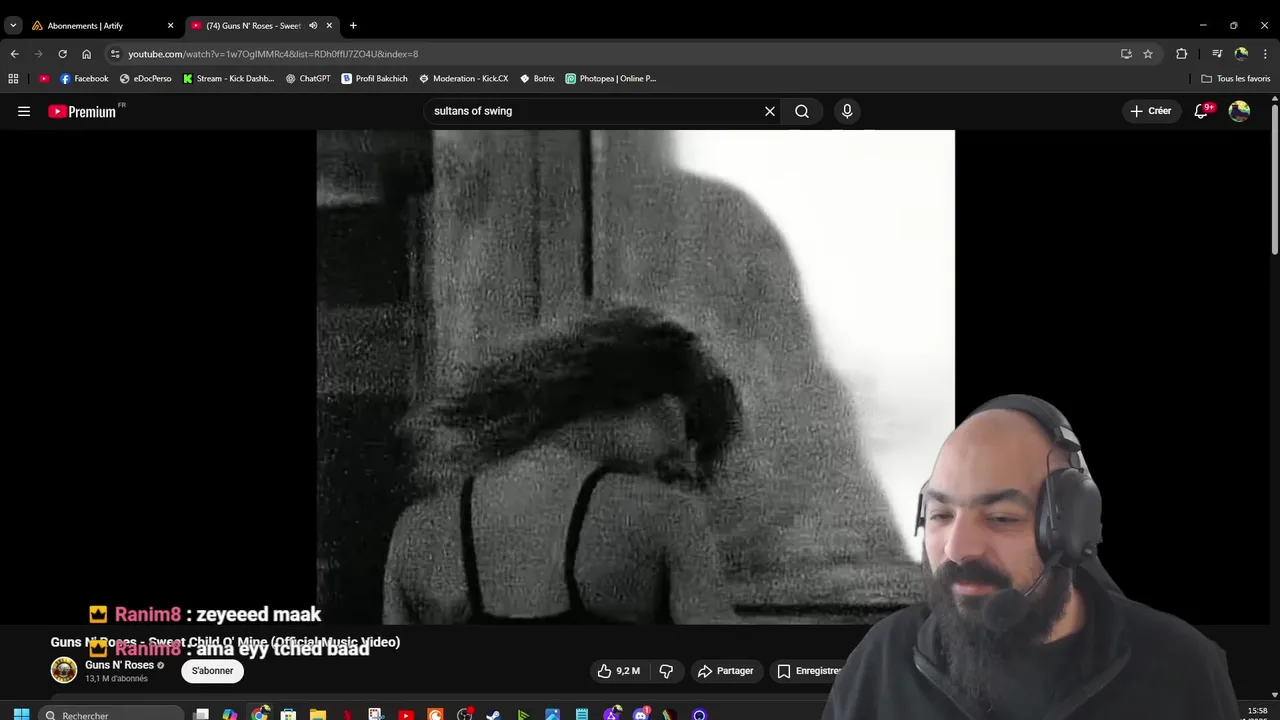
Task: Like the video (9,2 M)
Action: click(x=619, y=671)
